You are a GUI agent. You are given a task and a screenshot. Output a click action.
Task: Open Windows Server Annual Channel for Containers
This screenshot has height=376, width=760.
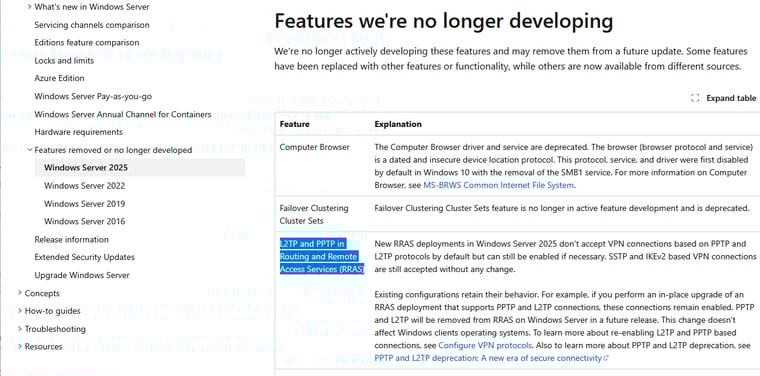(x=123, y=114)
